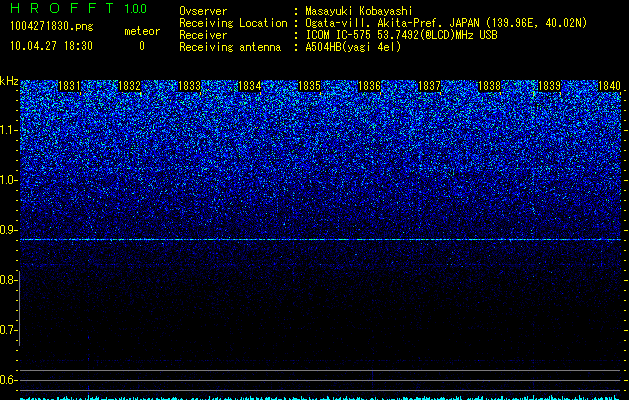Click the 'Receiving antenna' label
The image size is (629, 400).
pyautogui.click(x=230, y=47)
